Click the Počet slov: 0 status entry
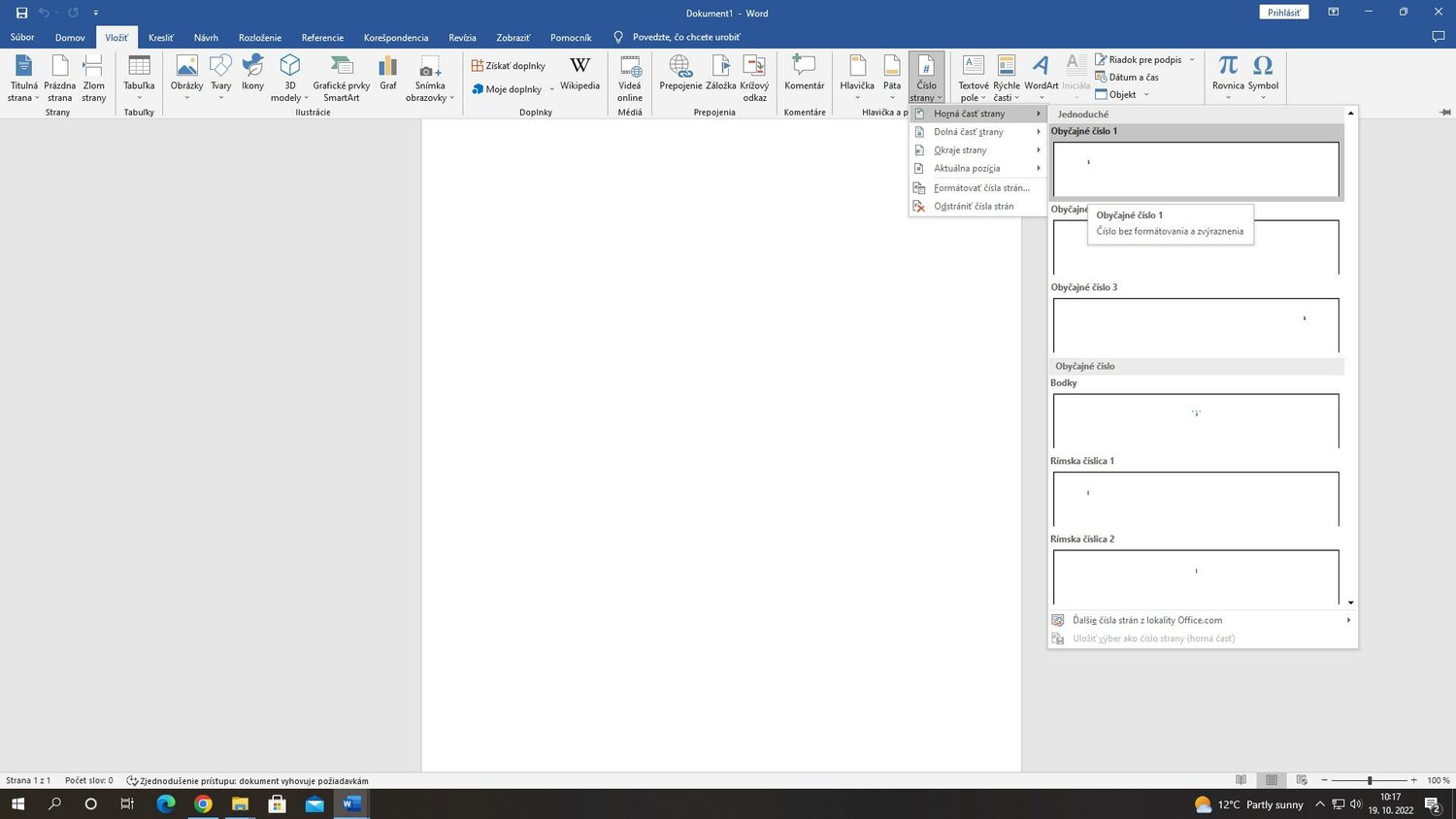The height and width of the screenshot is (819, 1456). 89,780
